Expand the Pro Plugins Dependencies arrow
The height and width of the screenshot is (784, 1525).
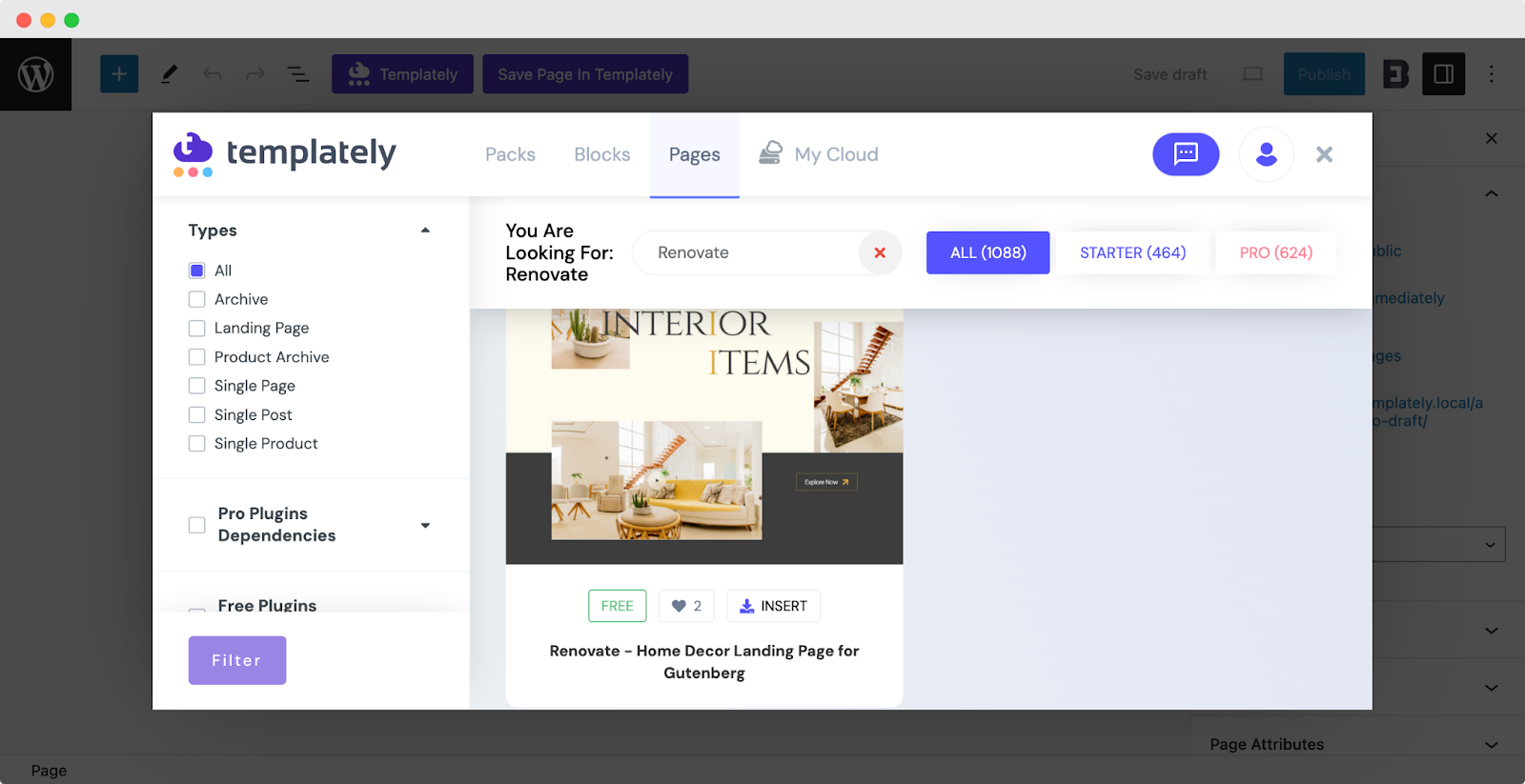425,525
